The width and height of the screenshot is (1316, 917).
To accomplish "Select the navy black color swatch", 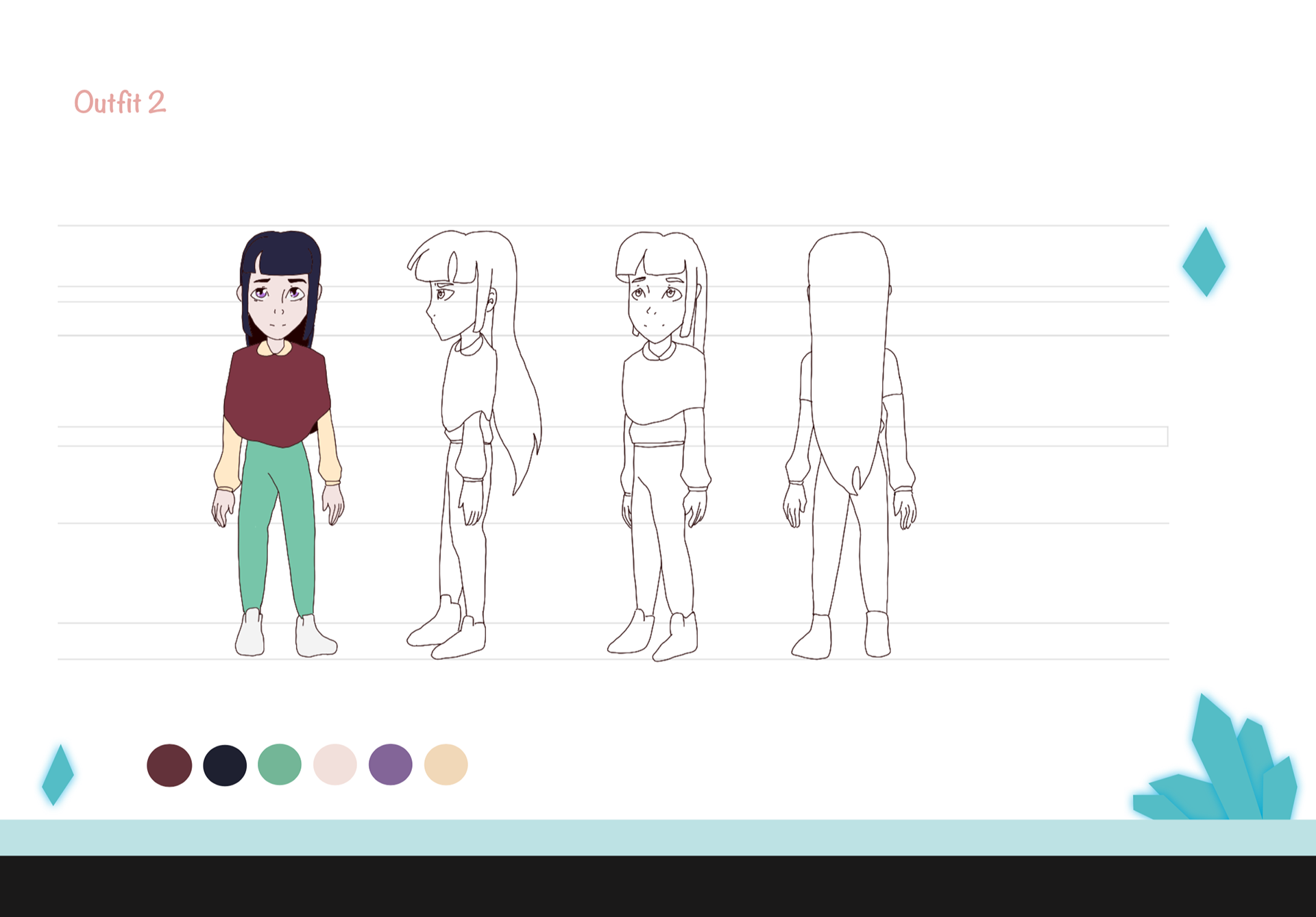I will pyautogui.click(x=225, y=765).
